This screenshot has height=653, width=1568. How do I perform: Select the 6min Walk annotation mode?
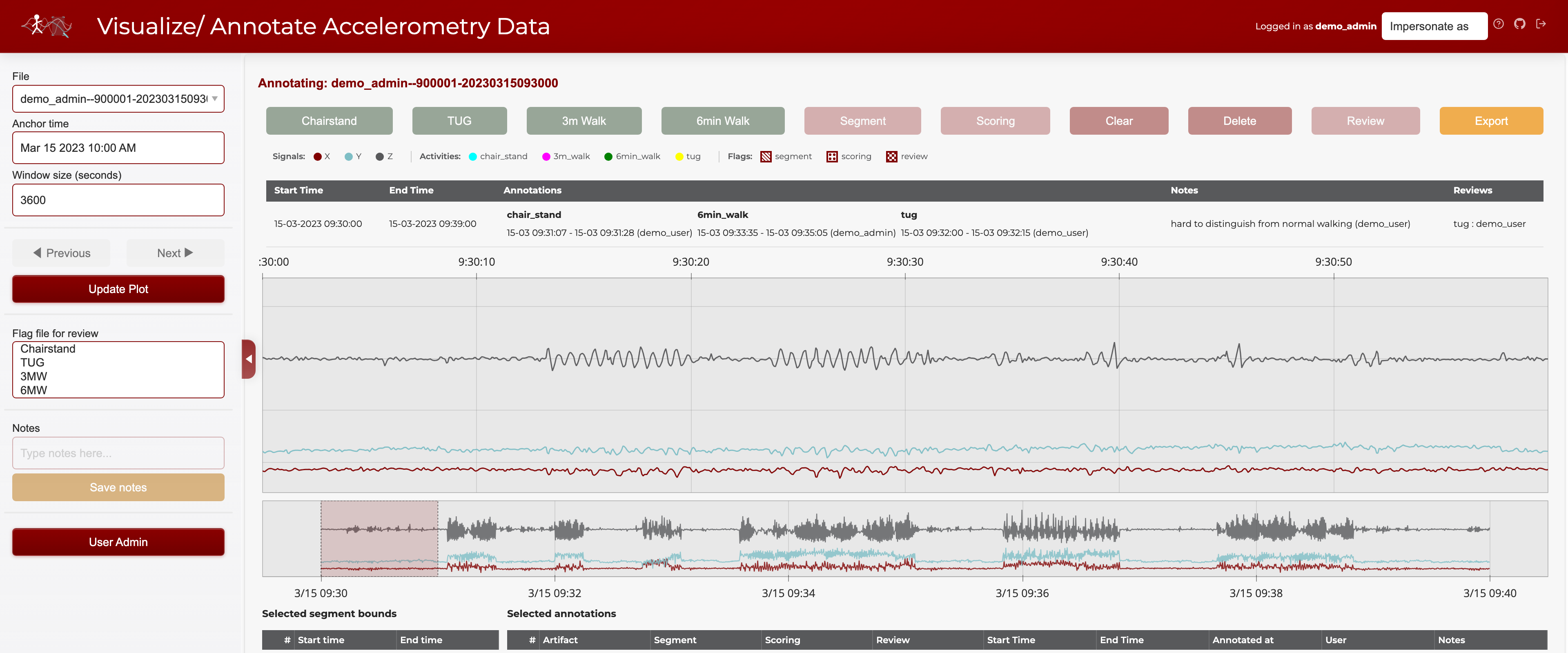(x=722, y=120)
